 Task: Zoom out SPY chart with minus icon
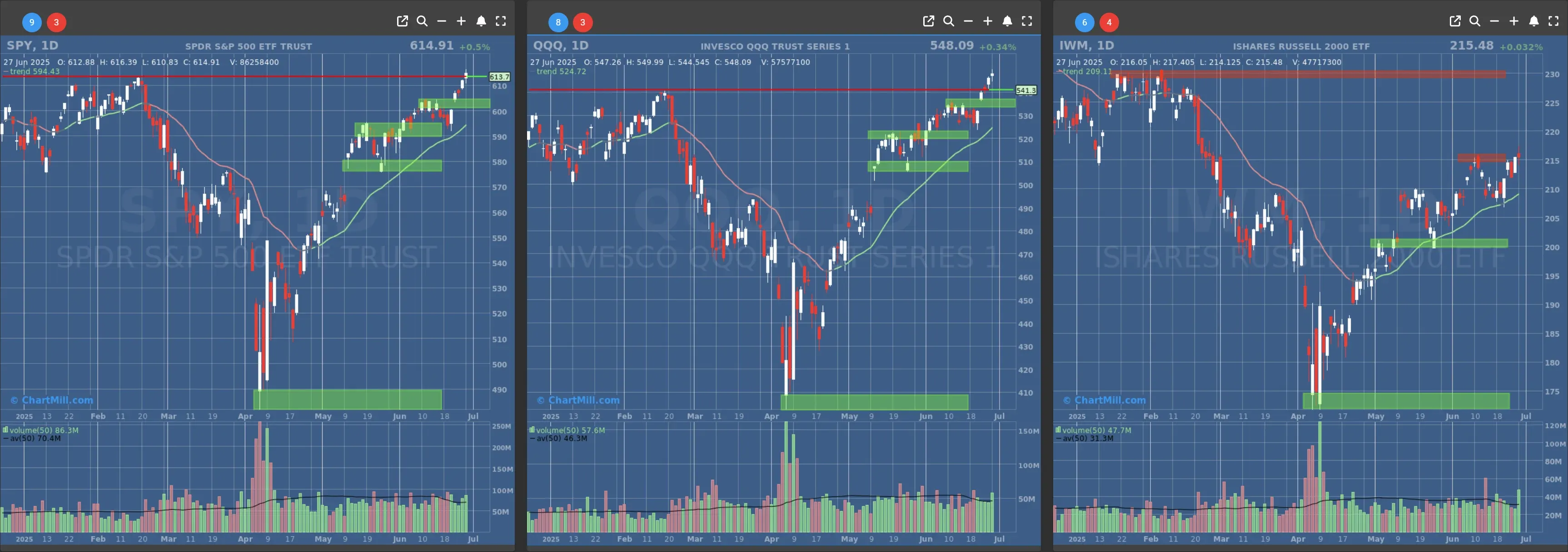click(442, 21)
